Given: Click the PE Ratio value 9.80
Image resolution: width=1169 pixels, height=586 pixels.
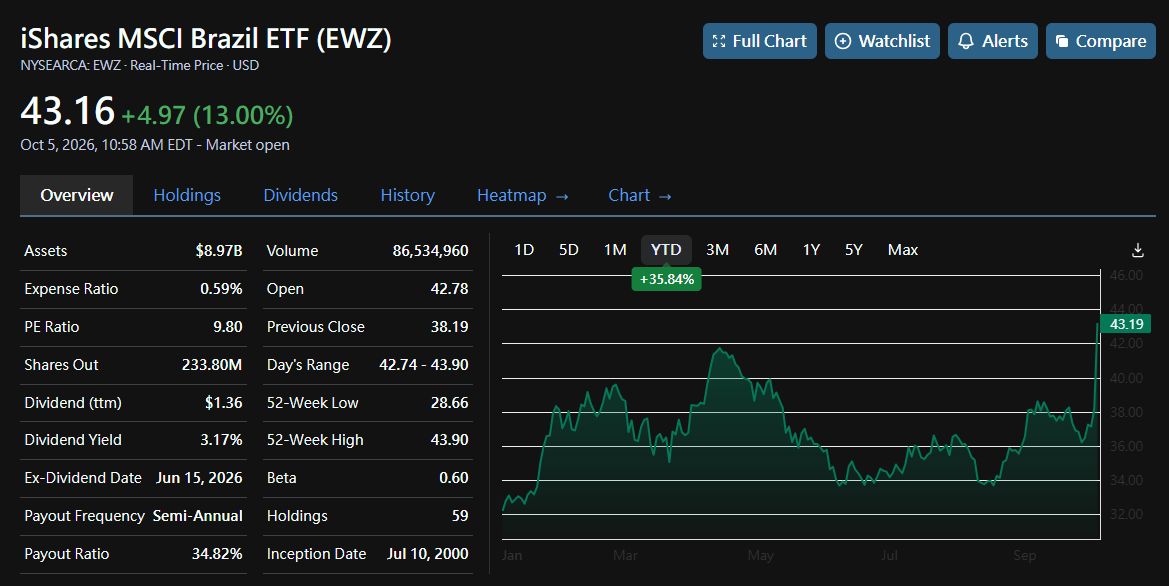Looking at the screenshot, I should [x=228, y=327].
